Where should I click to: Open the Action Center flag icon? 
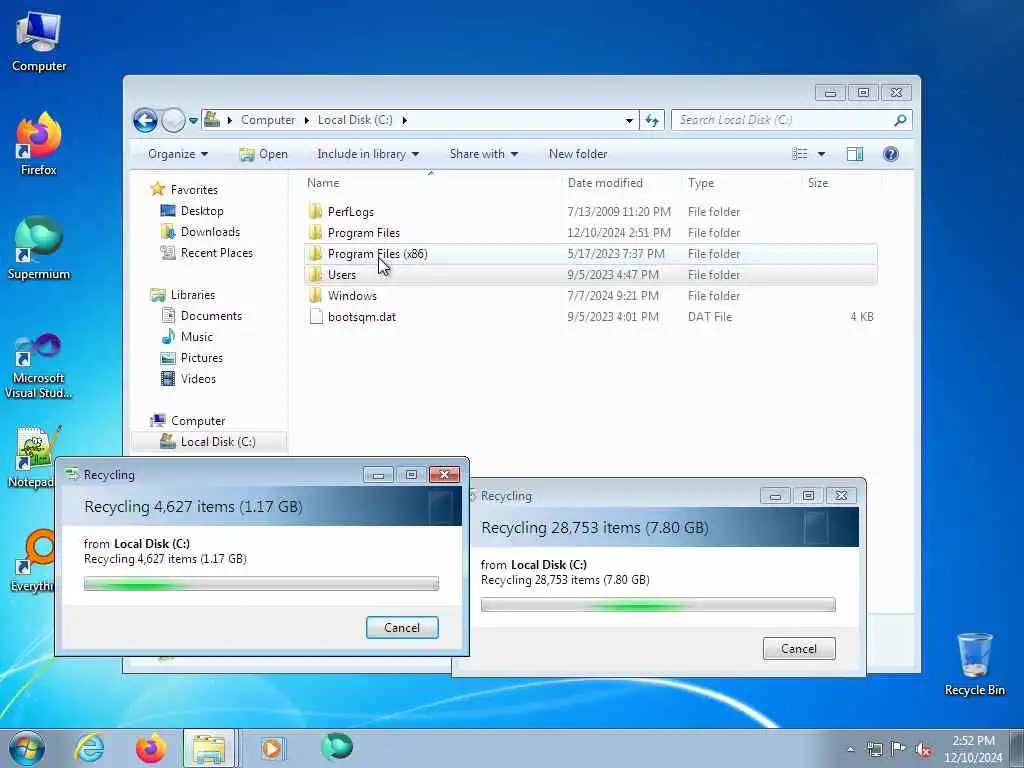pos(899,749)
